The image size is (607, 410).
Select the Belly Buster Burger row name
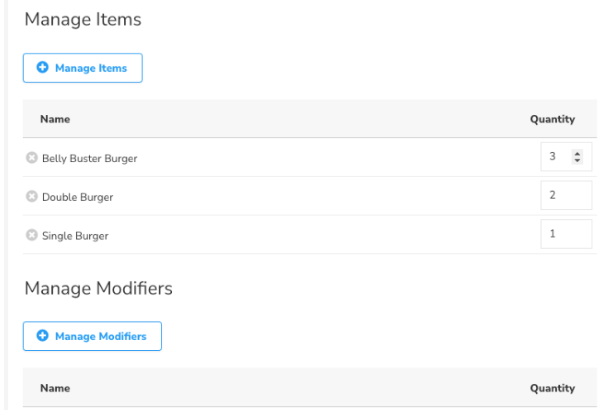pyautogui.click(x=90, y=158)
